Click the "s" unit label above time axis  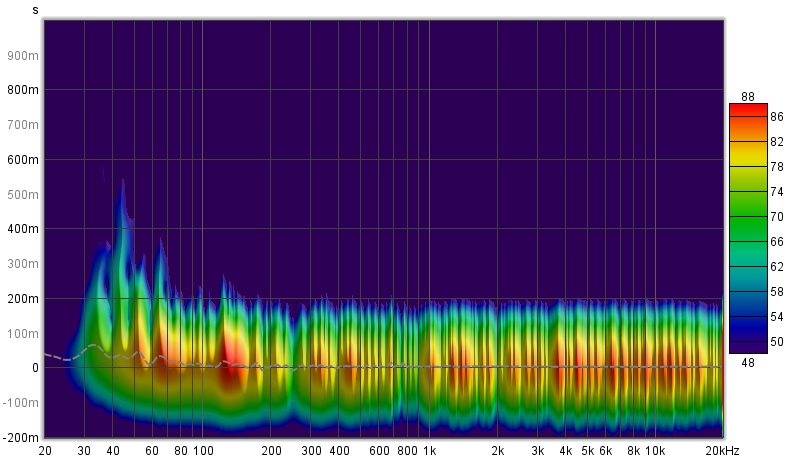pyautogui.click(x=36, y=10)
